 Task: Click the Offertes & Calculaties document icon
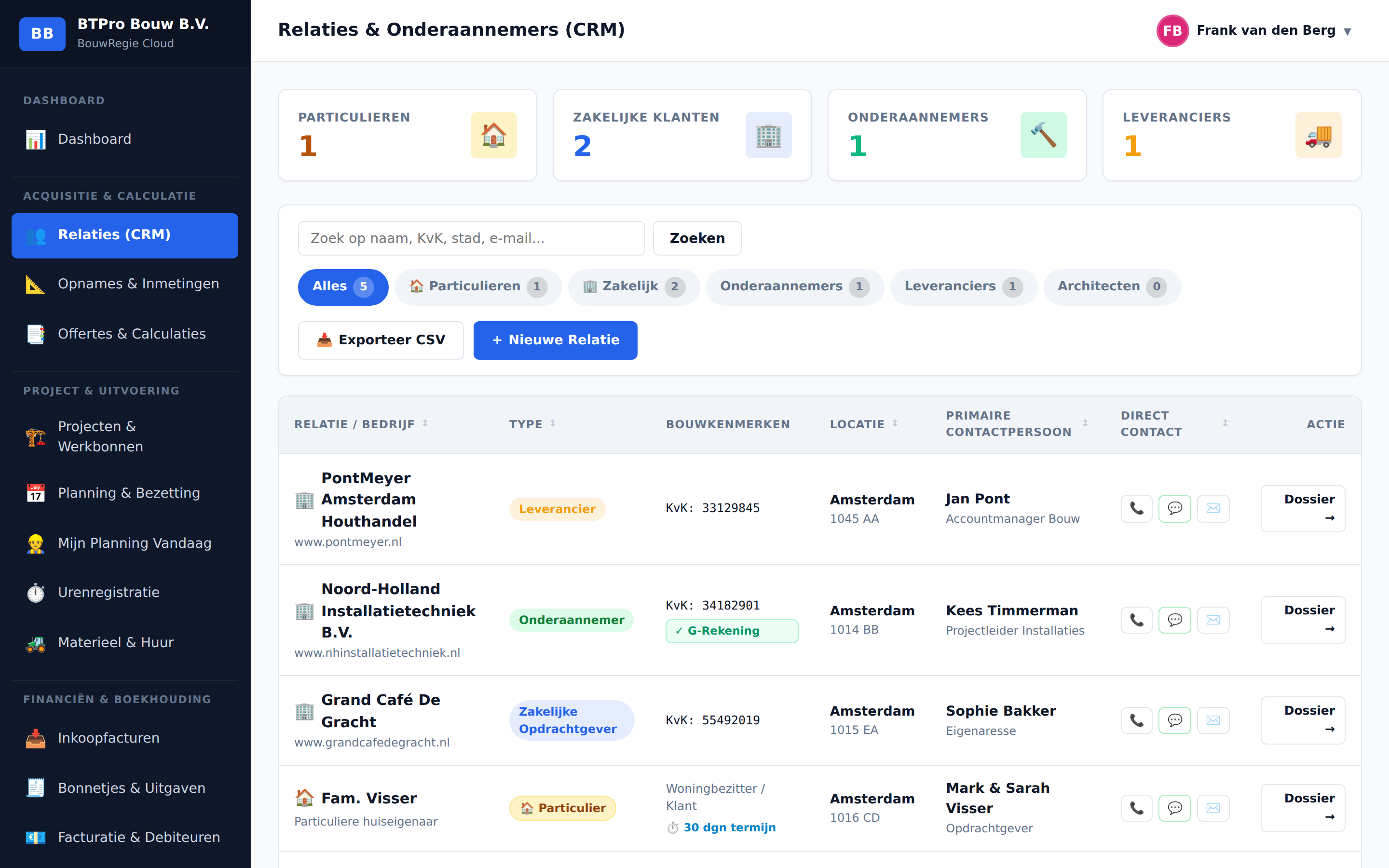(x=36, y=334)
